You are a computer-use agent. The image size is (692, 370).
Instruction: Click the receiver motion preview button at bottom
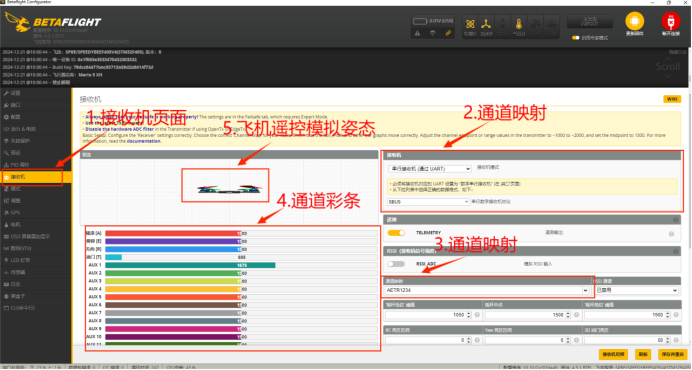click(613, 355)
